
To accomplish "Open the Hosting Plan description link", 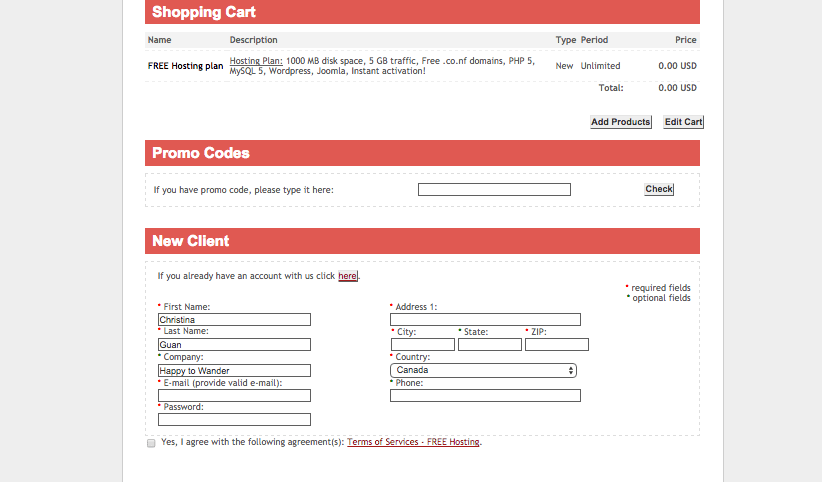I will 256,61.
